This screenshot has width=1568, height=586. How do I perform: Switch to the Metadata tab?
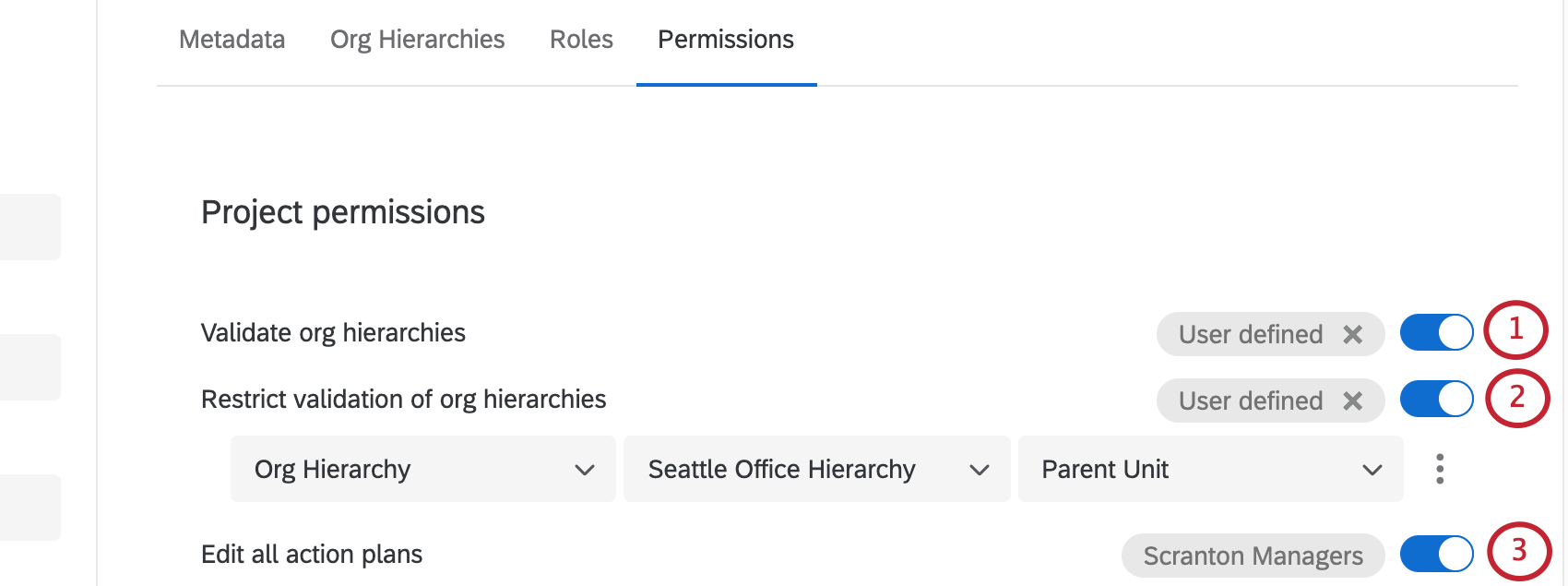(232, 39)
